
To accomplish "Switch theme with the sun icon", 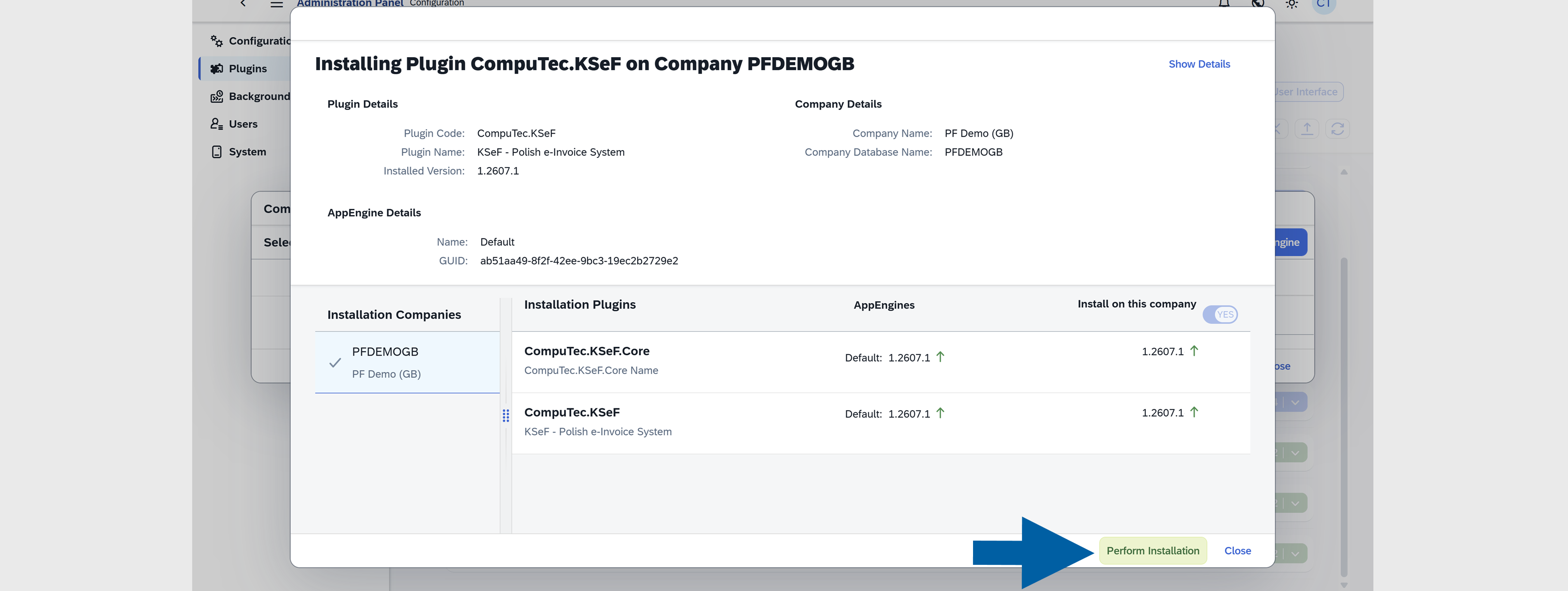I will [x=1292, y=4].
